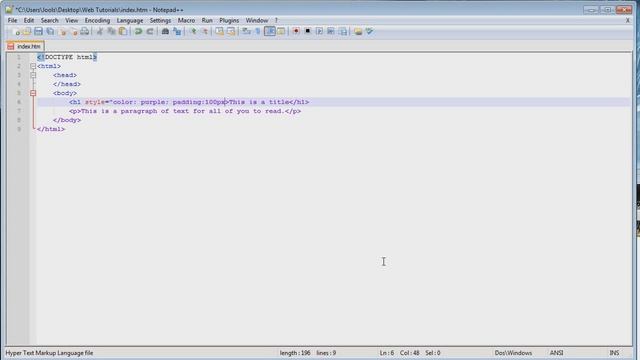Print the document using the printer icon
Screen dimensions: 640x360
click(85, 31)
